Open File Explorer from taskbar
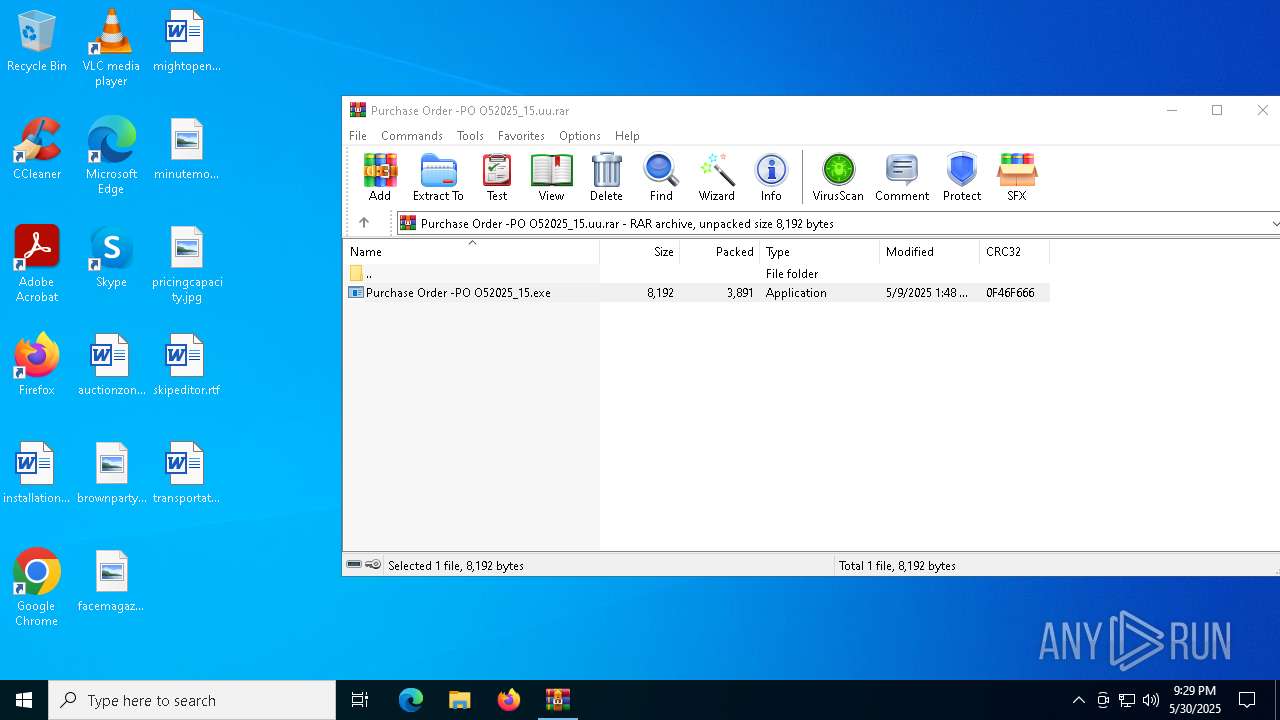The width and height of the screenshot is (1280, 720). point(459,700)
